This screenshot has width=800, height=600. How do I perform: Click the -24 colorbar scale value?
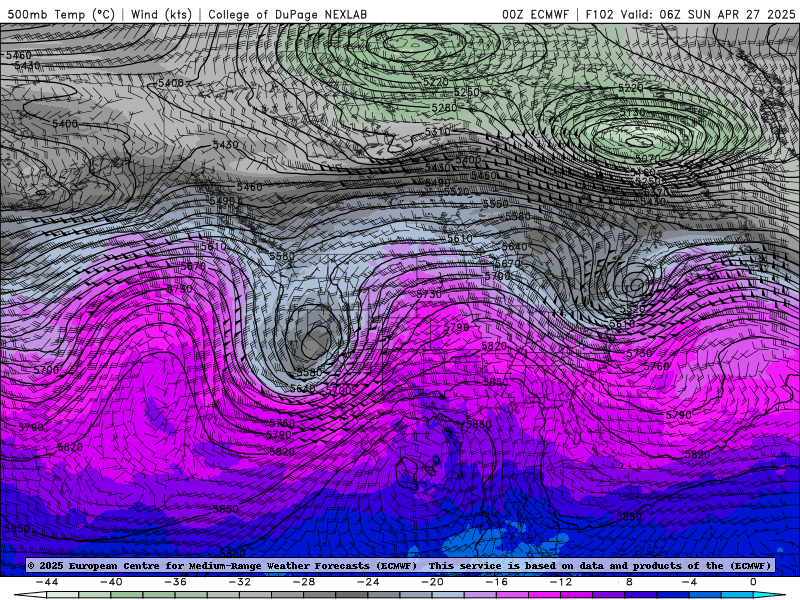(368, 582)
